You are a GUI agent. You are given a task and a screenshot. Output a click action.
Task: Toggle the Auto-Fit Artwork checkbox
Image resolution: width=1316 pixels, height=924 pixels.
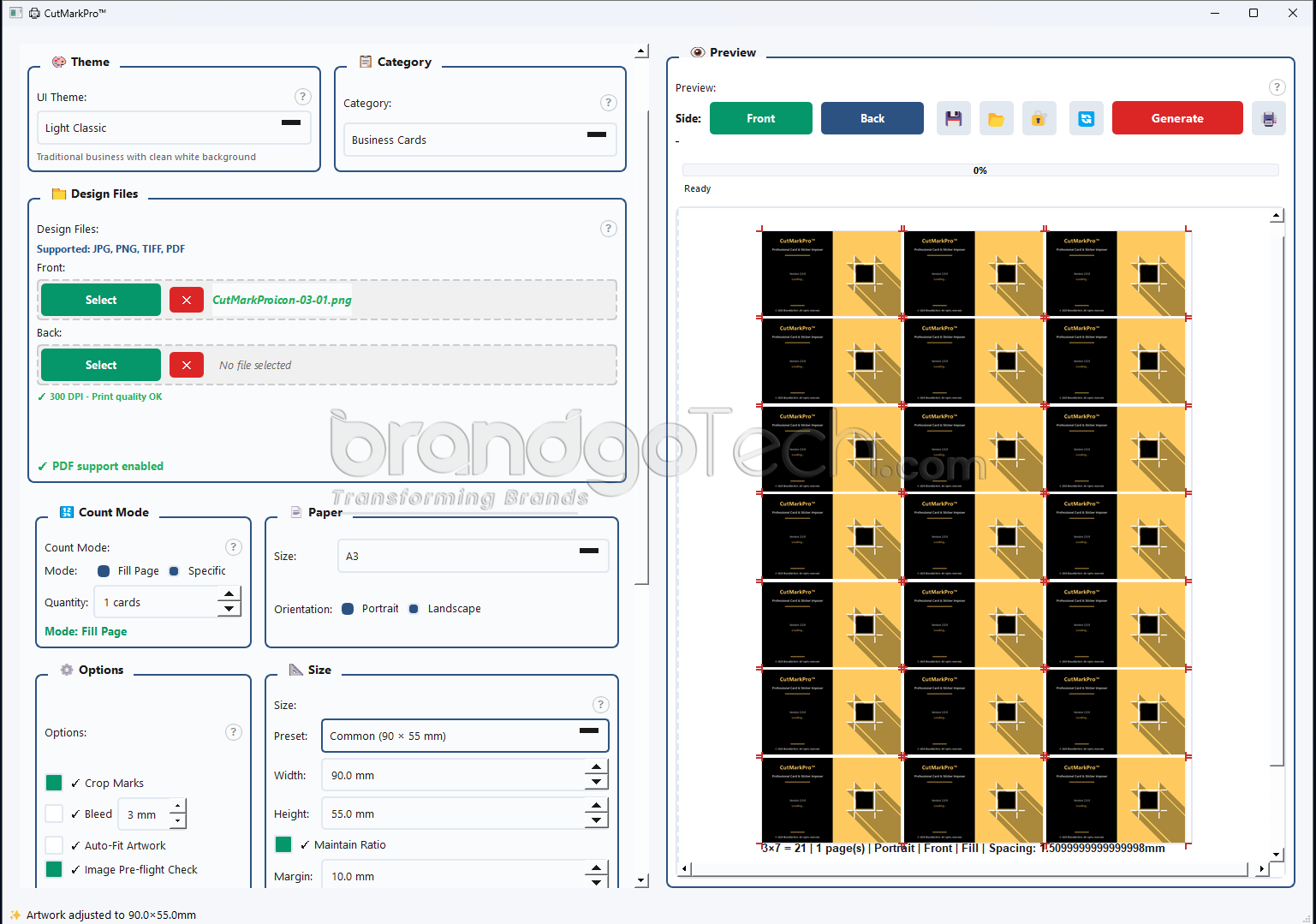54,845
